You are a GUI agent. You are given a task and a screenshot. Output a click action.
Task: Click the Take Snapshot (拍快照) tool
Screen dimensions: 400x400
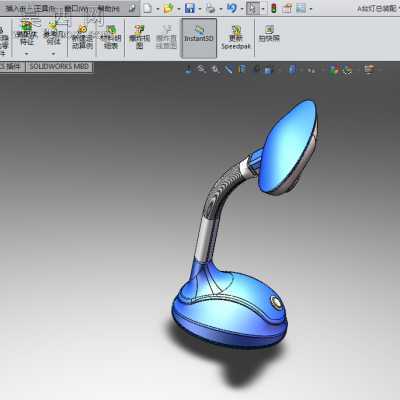pyautogui.click(x=269, y=34)
